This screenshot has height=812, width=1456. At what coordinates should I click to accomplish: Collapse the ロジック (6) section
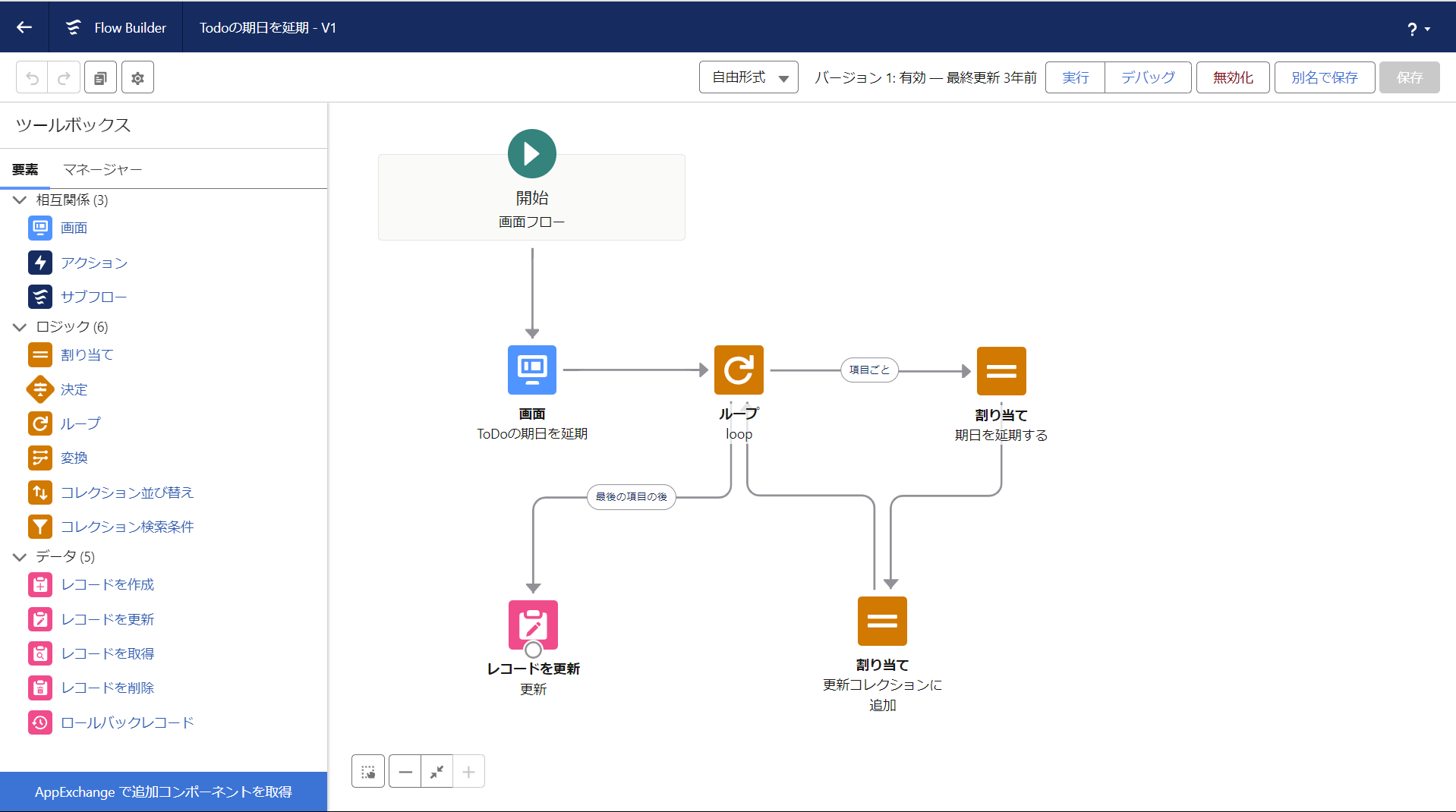pyautogui.click(x=20, y=326)
